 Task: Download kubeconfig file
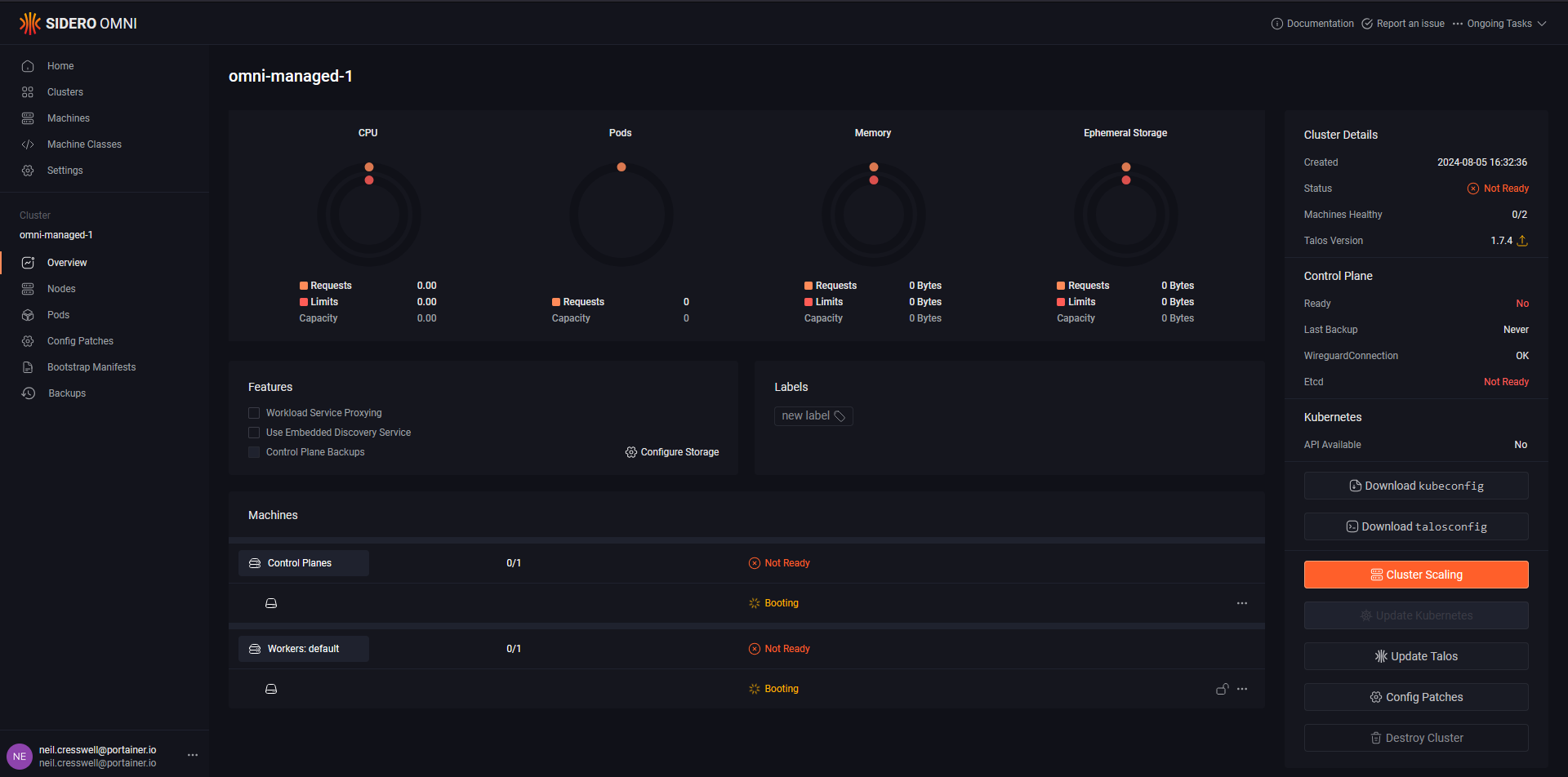coord(1416,486)
